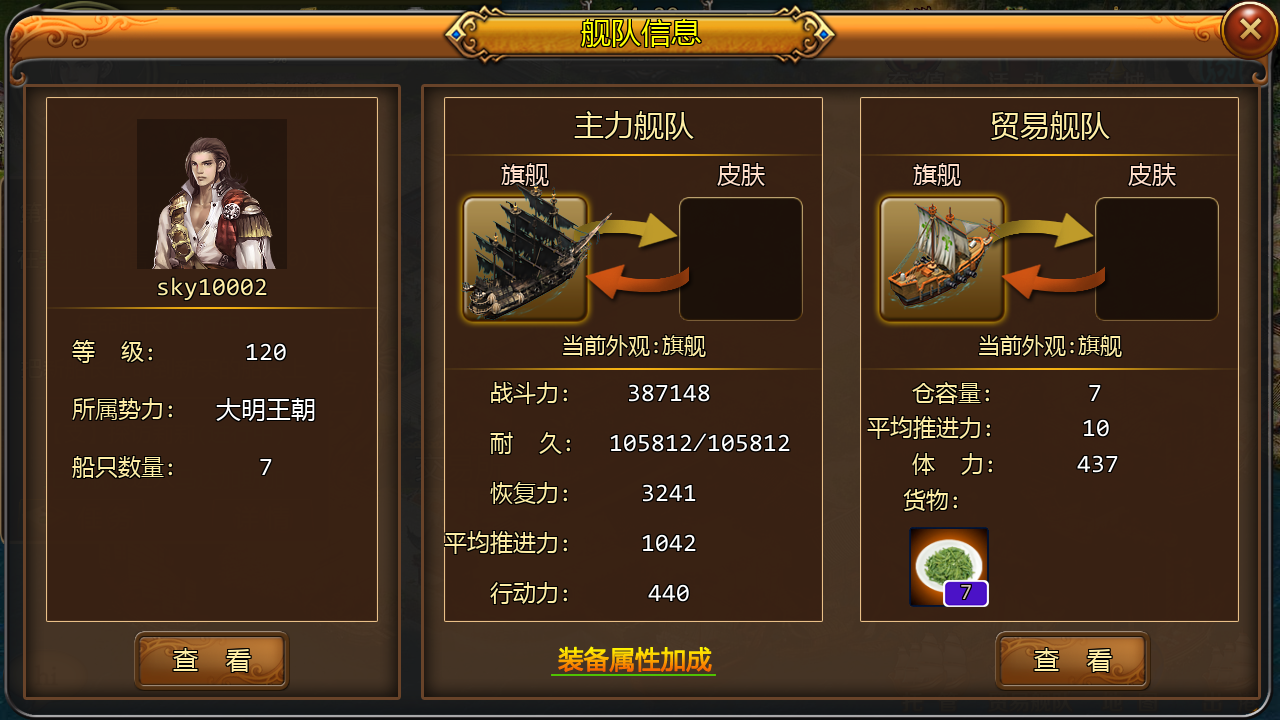
Task: Click the trade fleet flagship ship icon
Action: click(x=941, y=259)
